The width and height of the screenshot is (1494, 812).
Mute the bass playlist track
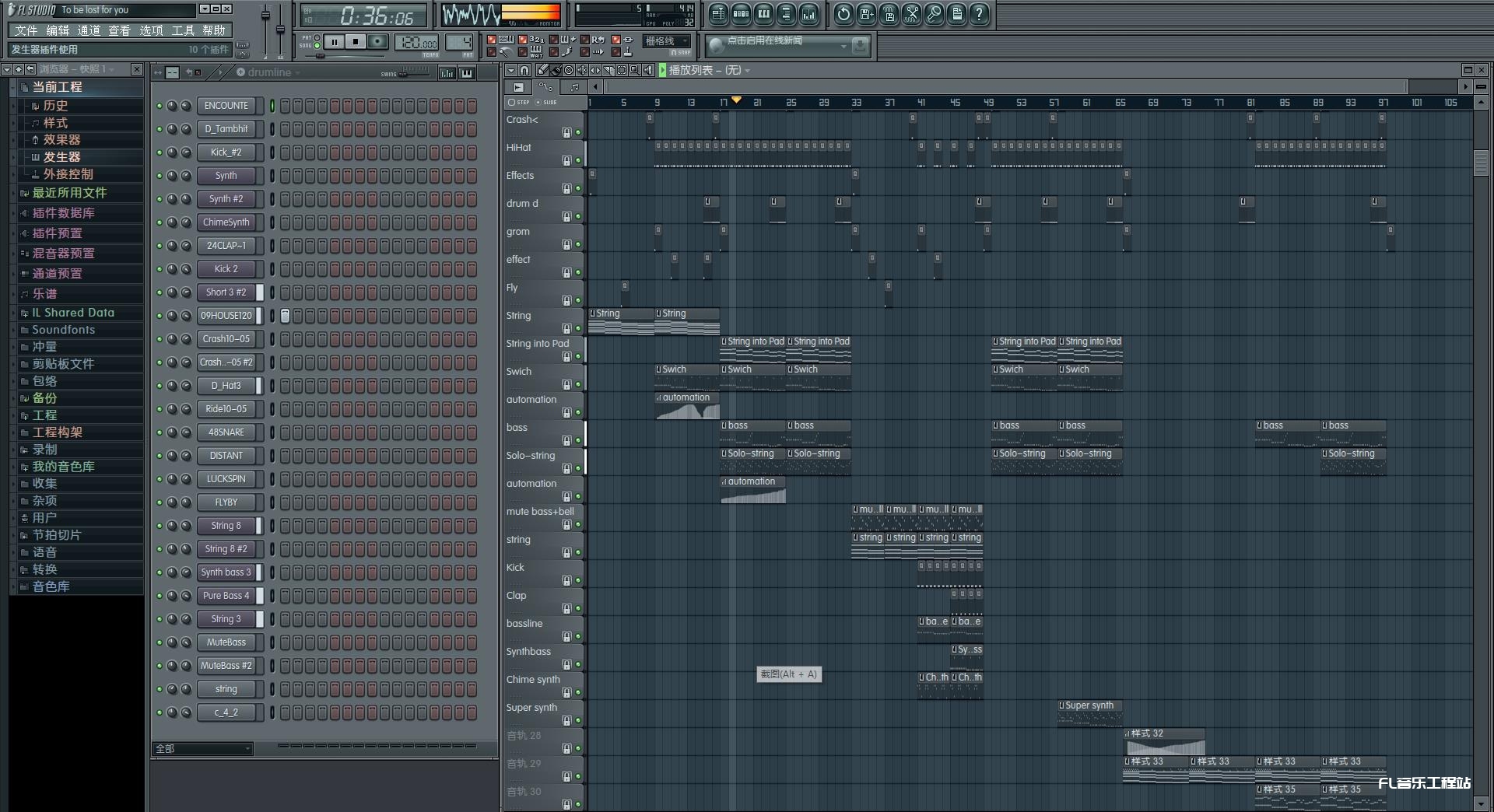point(578,441)
